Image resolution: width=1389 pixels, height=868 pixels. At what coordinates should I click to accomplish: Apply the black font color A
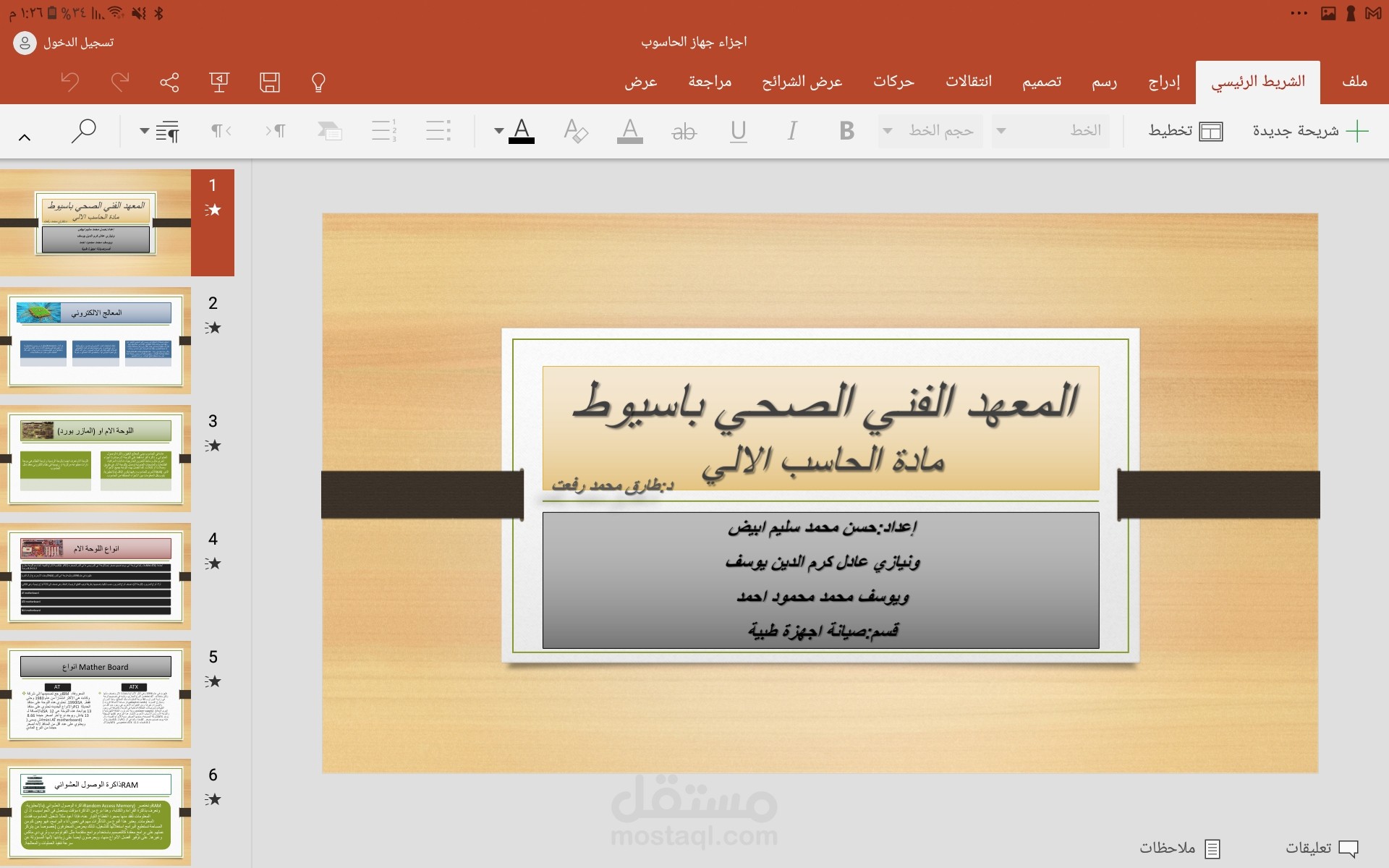pos(522,131)
